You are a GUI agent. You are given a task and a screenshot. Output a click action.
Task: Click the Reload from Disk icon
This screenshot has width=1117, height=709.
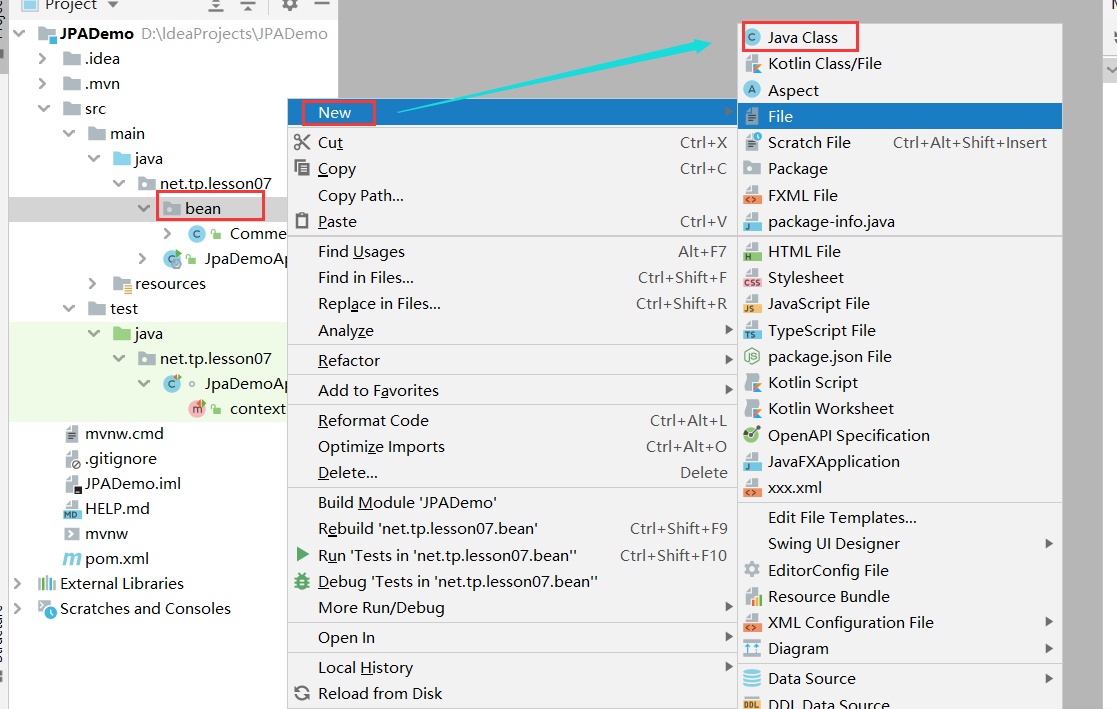point(302,693)
